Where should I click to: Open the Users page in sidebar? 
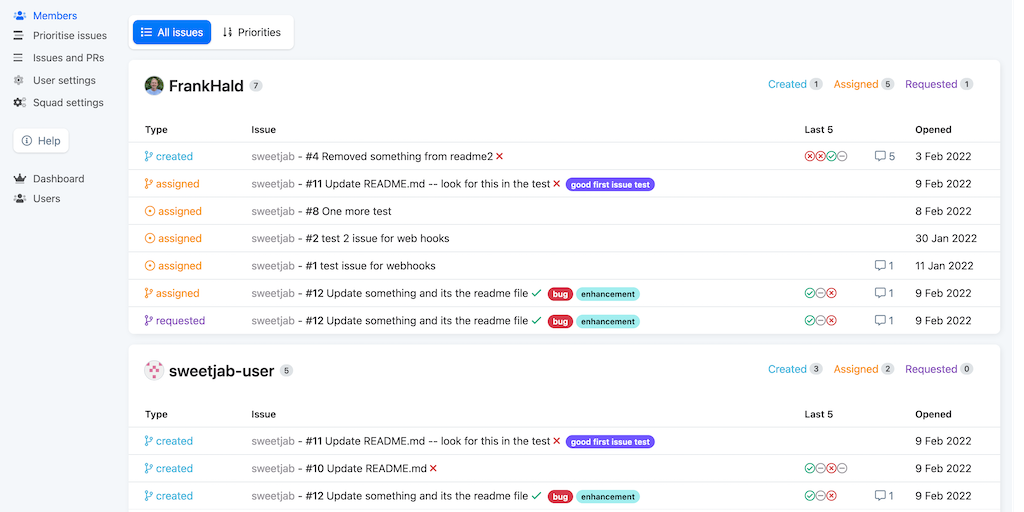pyautogui.click(x=46, y=199)
